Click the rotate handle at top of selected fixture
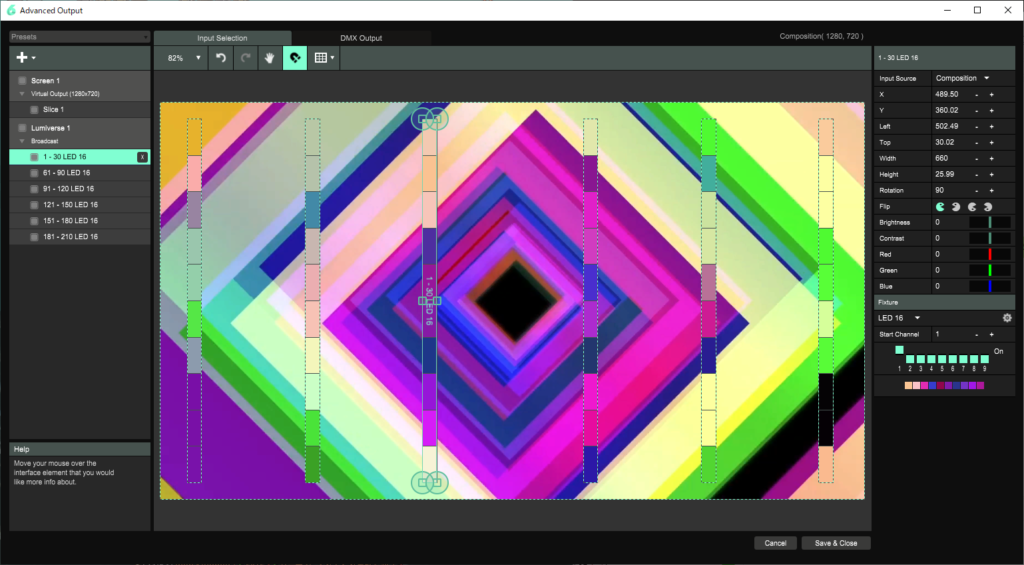The height and width of the screenshot is (565, 1024). pos(429,119)
